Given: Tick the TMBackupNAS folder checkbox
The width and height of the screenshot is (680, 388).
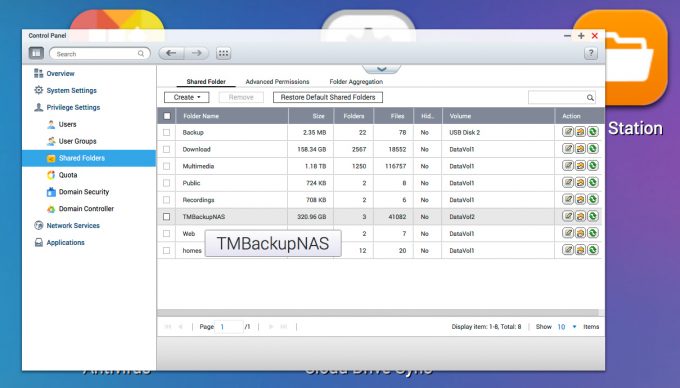Looking at the screenshot, I should point(167,217).
